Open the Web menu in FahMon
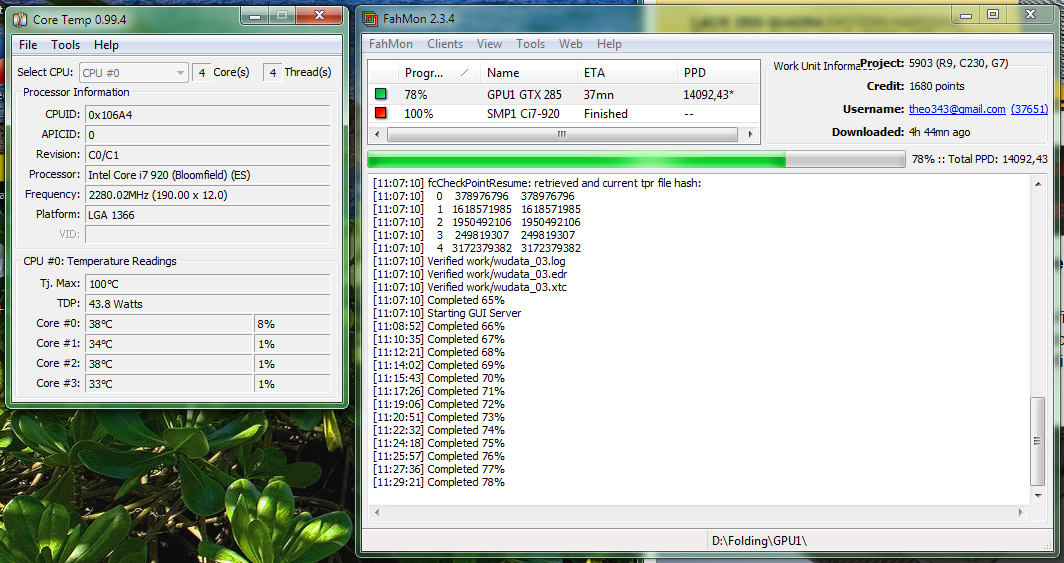Viewport: 1064px width, 563px height. click(x=571, y=43)
